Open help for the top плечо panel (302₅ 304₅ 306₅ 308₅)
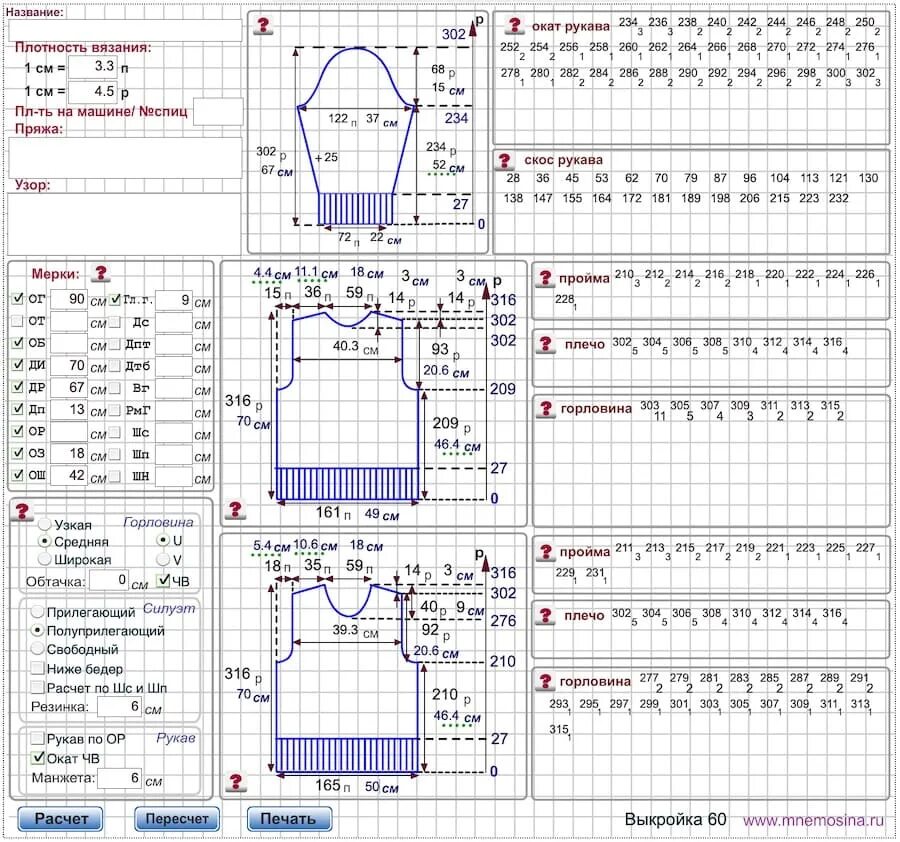This screenshot has width=900, height=842. (545, 344)
